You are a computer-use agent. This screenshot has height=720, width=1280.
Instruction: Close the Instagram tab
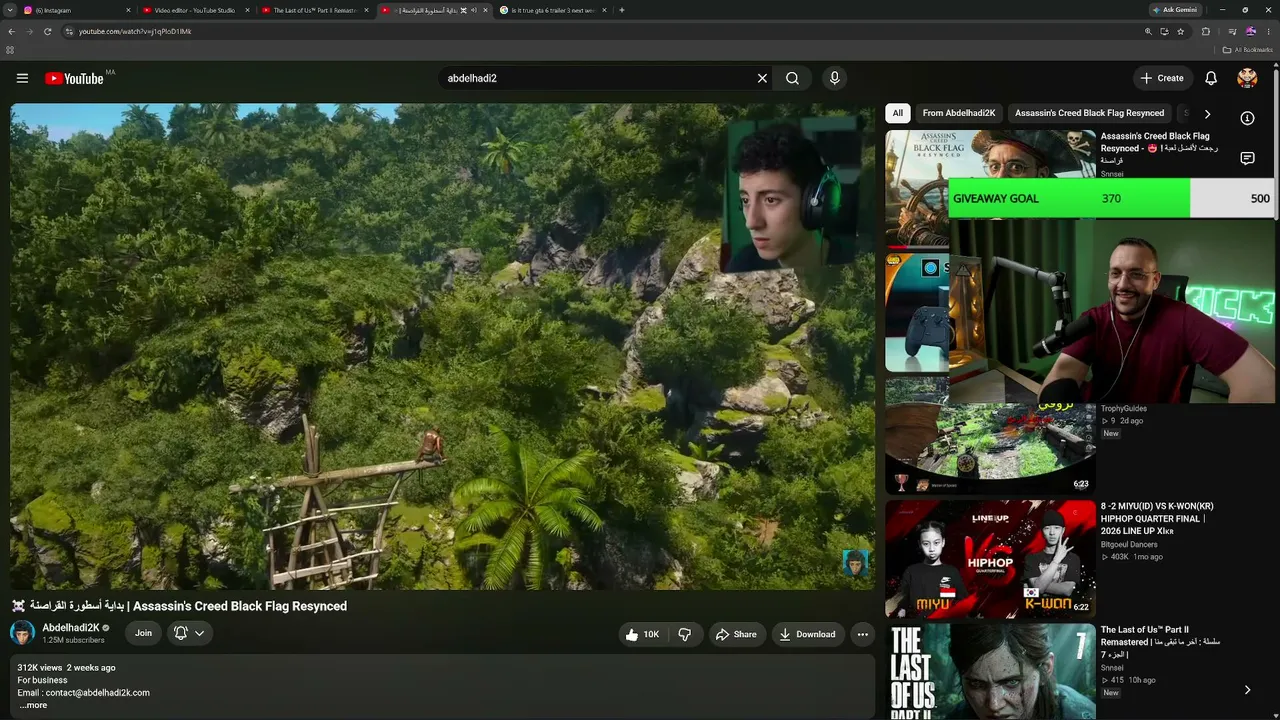click(129, 10)
